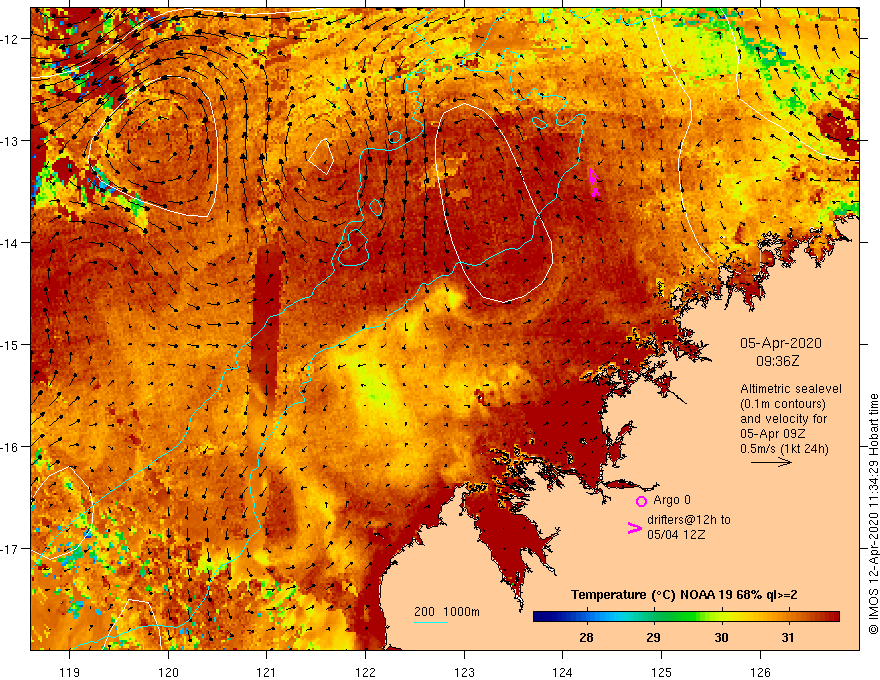This screenshot has height=680, width=880.
Task: Click the magenta drifter track markers on the map
Action: (x=593, y=182)
